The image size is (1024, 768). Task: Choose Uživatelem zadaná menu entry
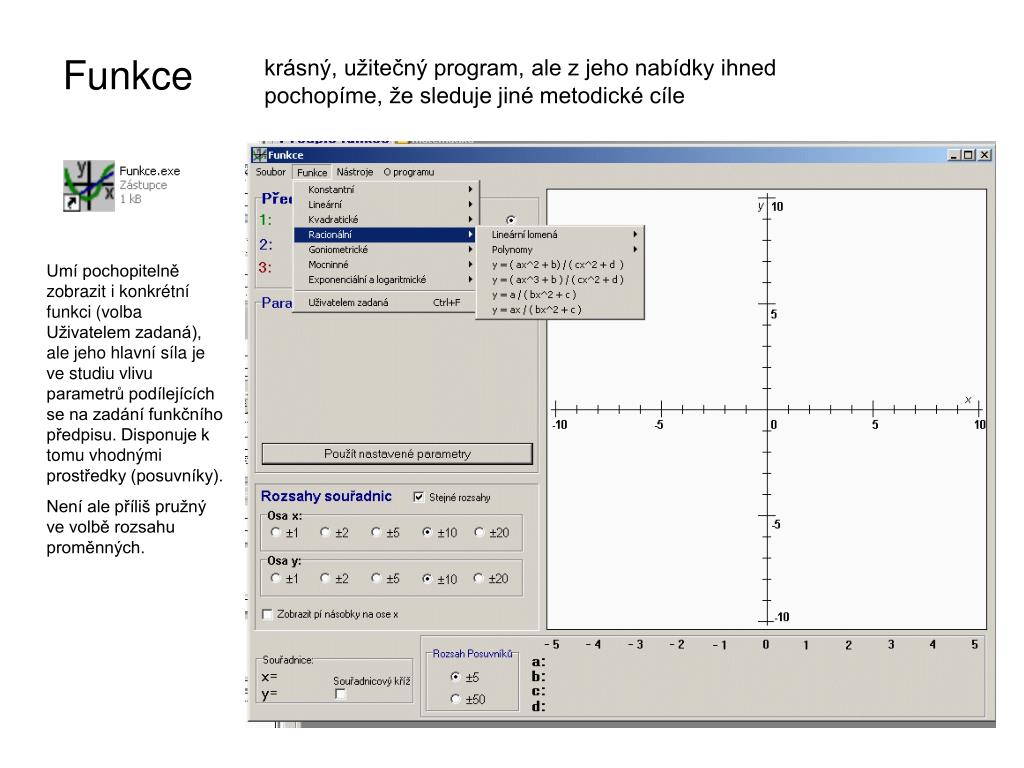(x=385, y=302)
